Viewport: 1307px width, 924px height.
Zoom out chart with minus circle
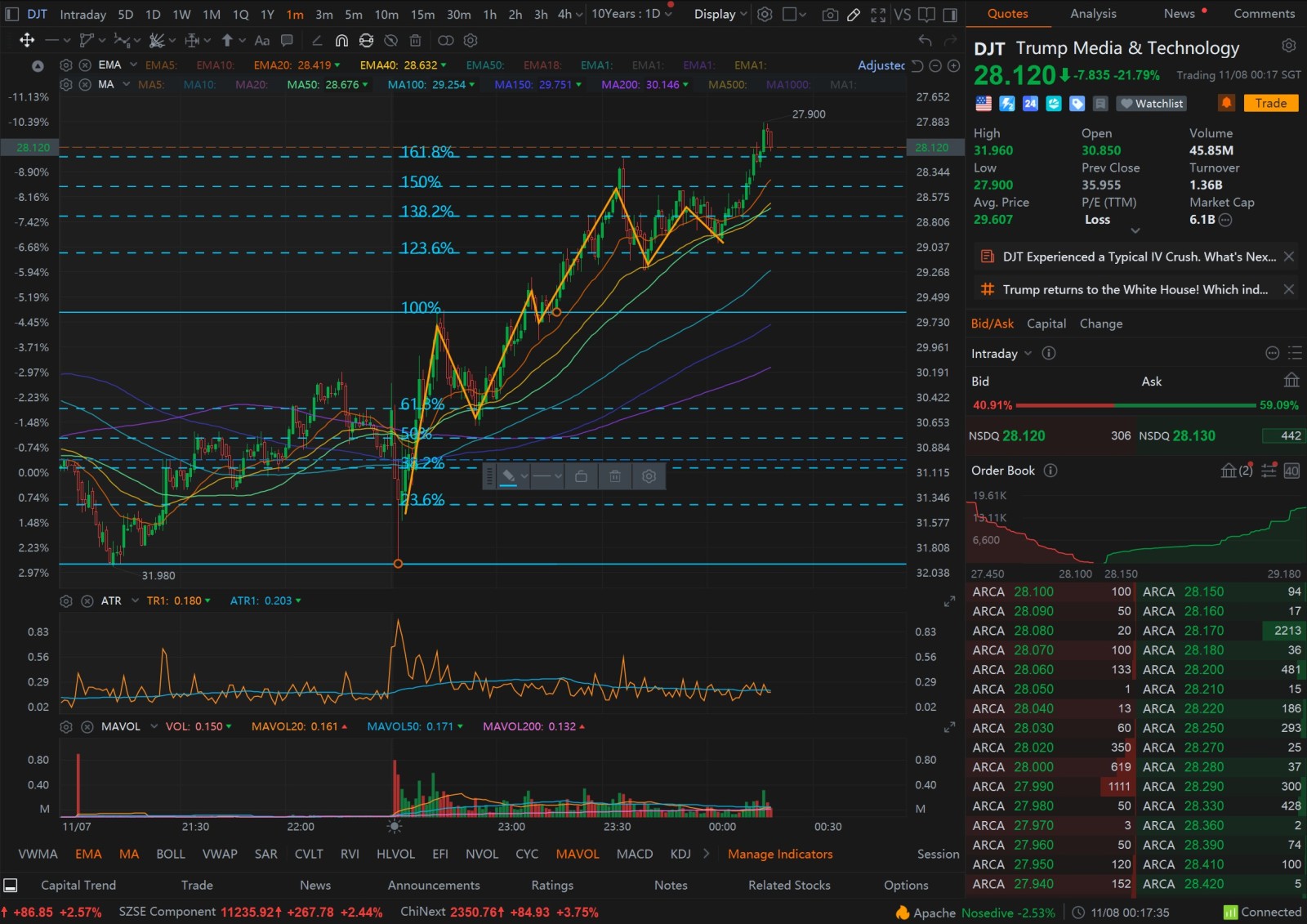935,65
